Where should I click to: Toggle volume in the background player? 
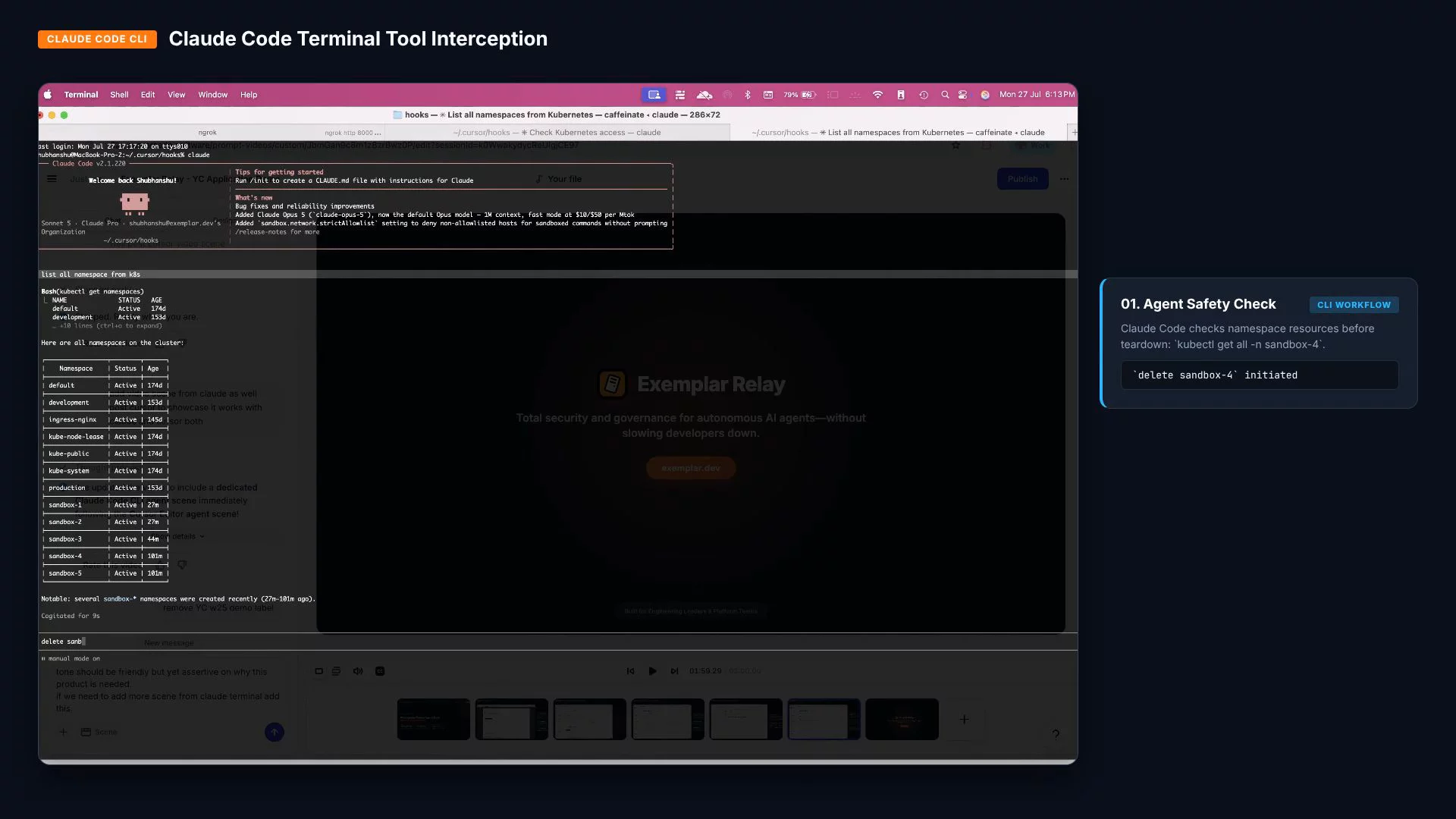358,671
